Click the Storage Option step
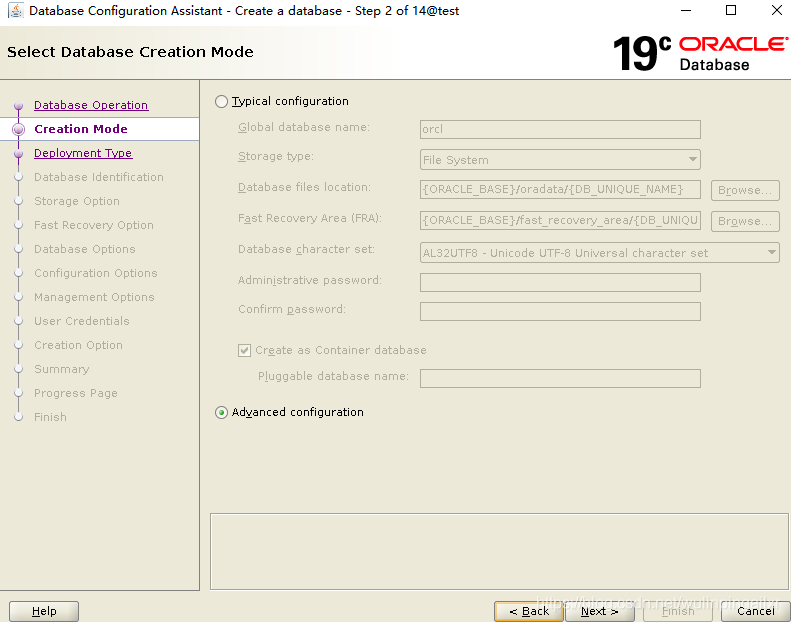The height and width of the screenshot is (622, 791). click(x=77, y=201)
